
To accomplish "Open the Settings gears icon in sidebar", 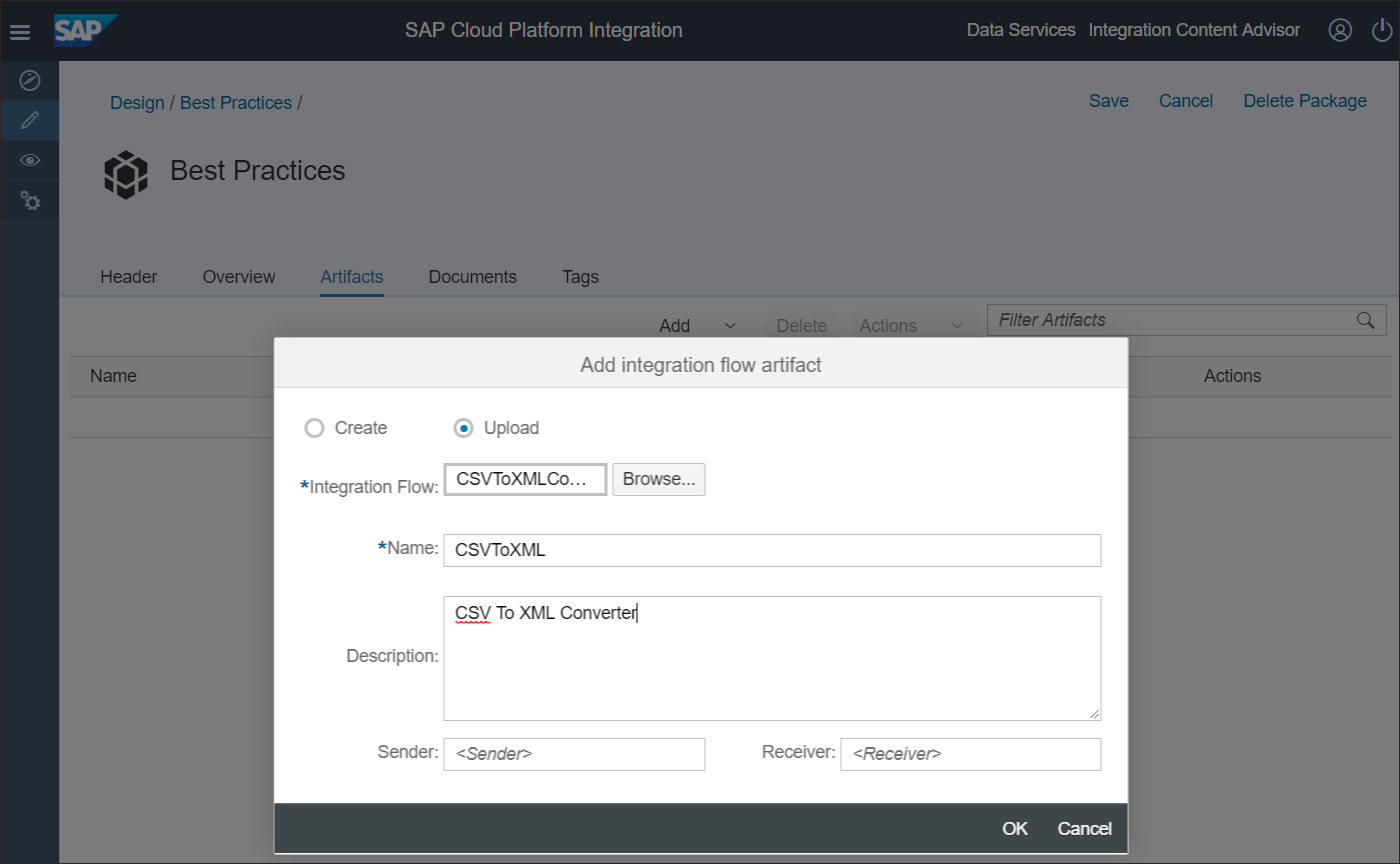I will pyautogui.click(x=30, y=201).
